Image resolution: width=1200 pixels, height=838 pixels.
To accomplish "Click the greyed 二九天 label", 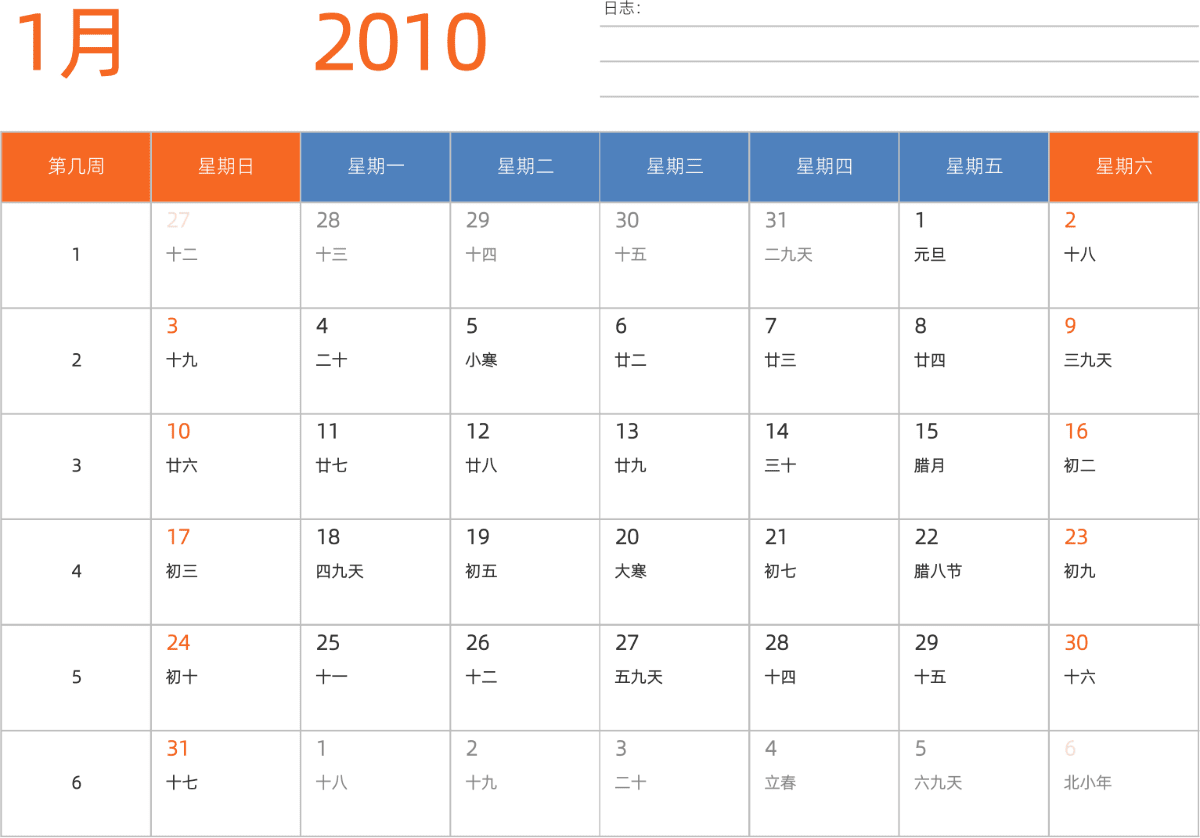I will 789,255.
